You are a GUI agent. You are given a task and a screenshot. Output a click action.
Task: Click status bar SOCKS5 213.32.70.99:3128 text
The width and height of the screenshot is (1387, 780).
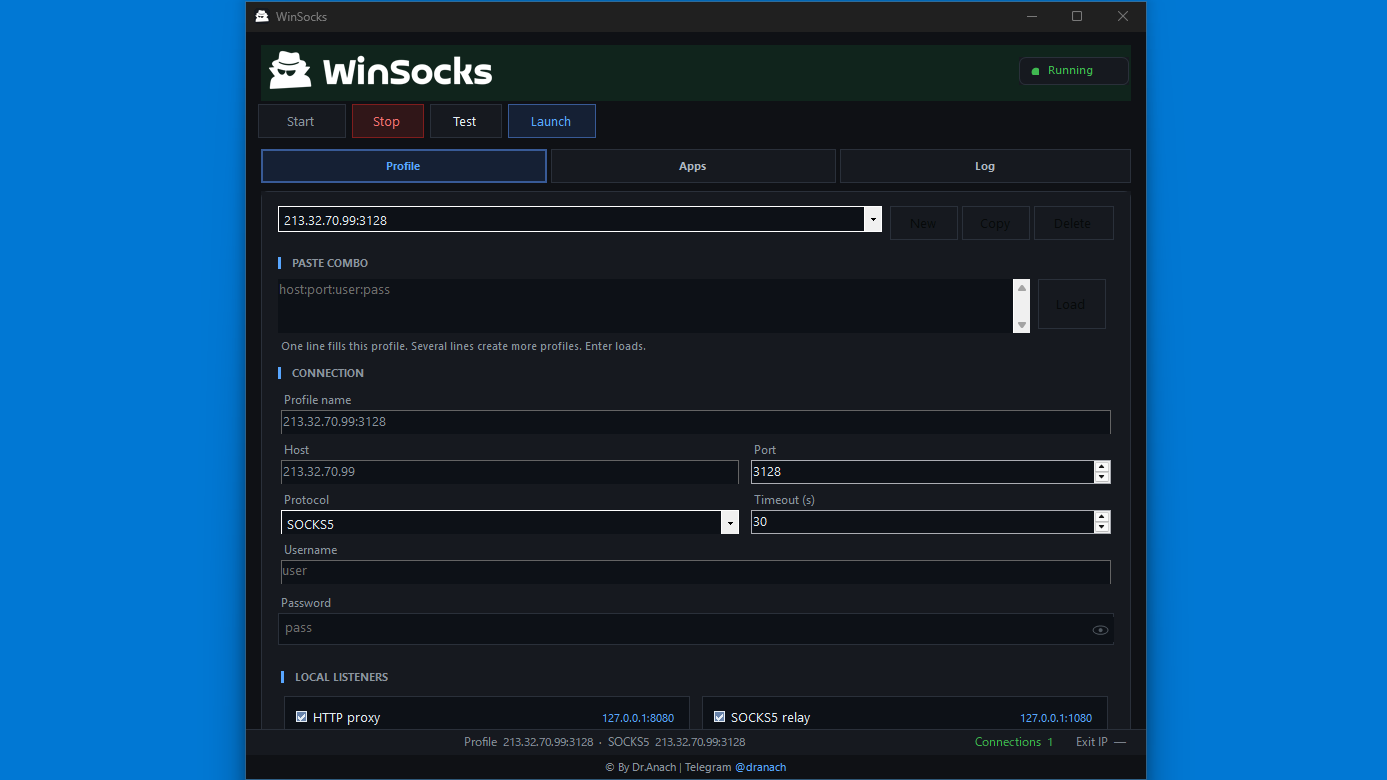click(x=676, y=742)
